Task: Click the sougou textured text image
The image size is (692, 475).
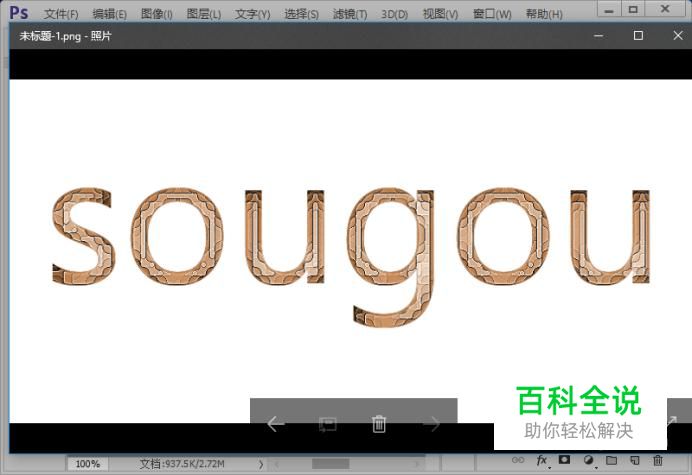Action: point(351,258)
